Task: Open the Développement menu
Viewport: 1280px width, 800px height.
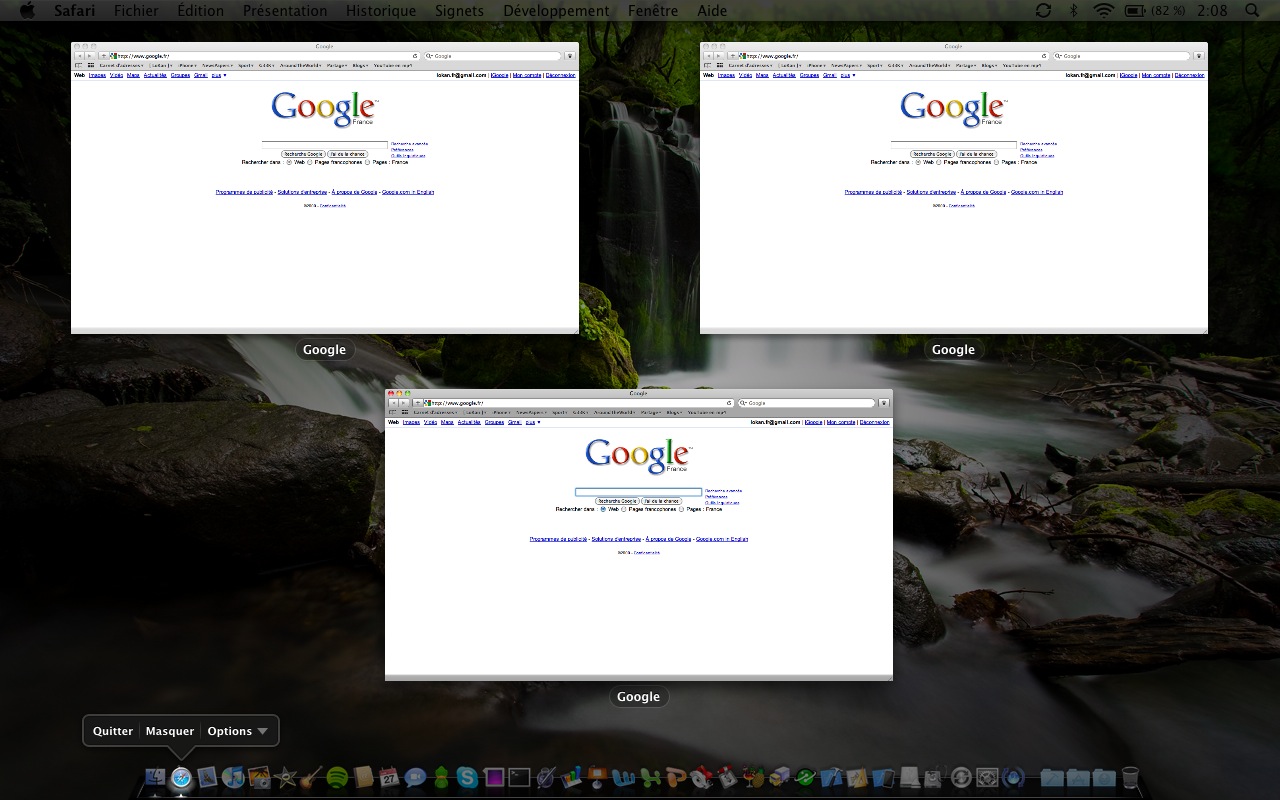Action: 556,11
